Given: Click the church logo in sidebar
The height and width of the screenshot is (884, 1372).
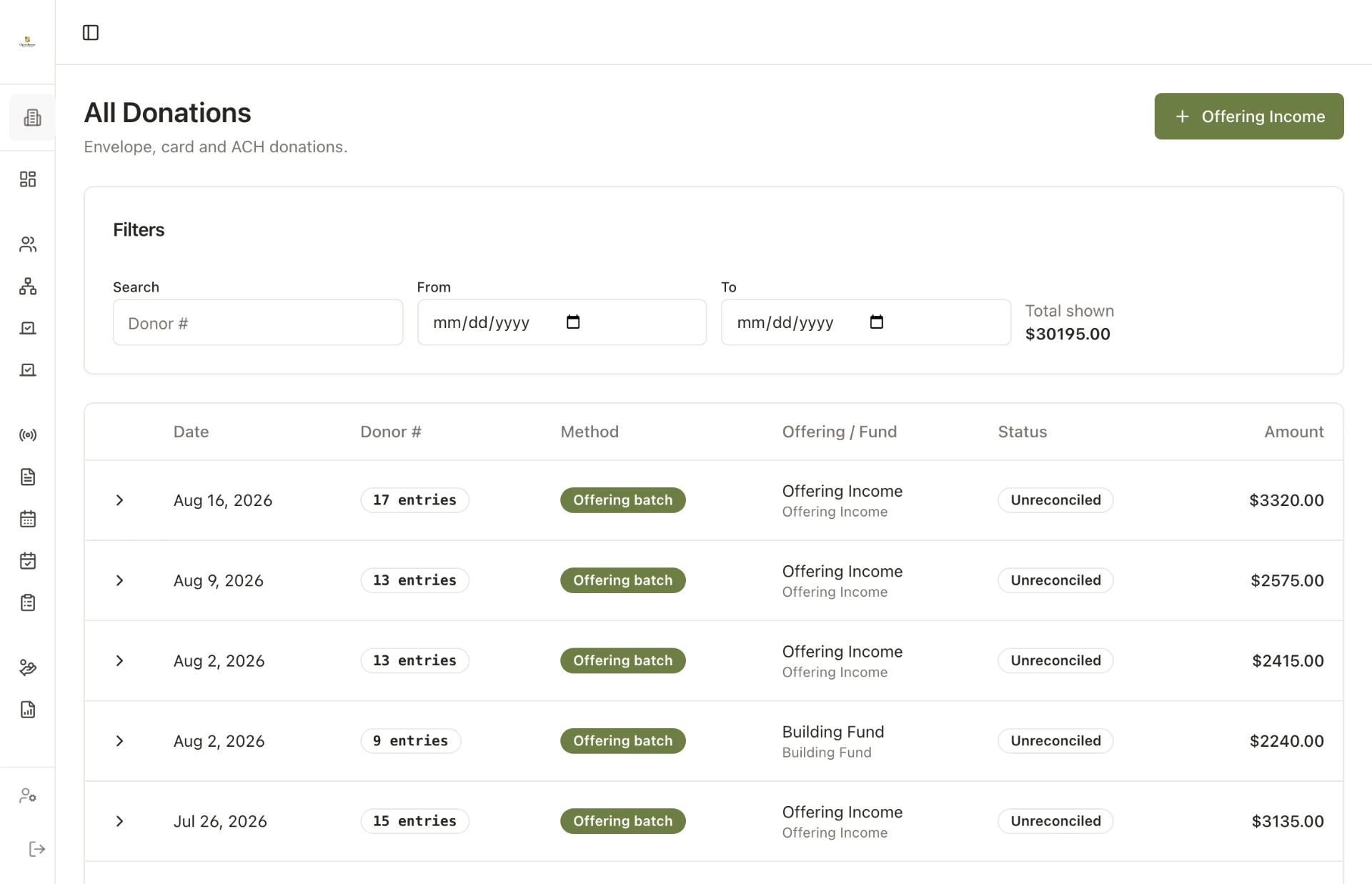Looking at the screenshot, I should [27, 41].
